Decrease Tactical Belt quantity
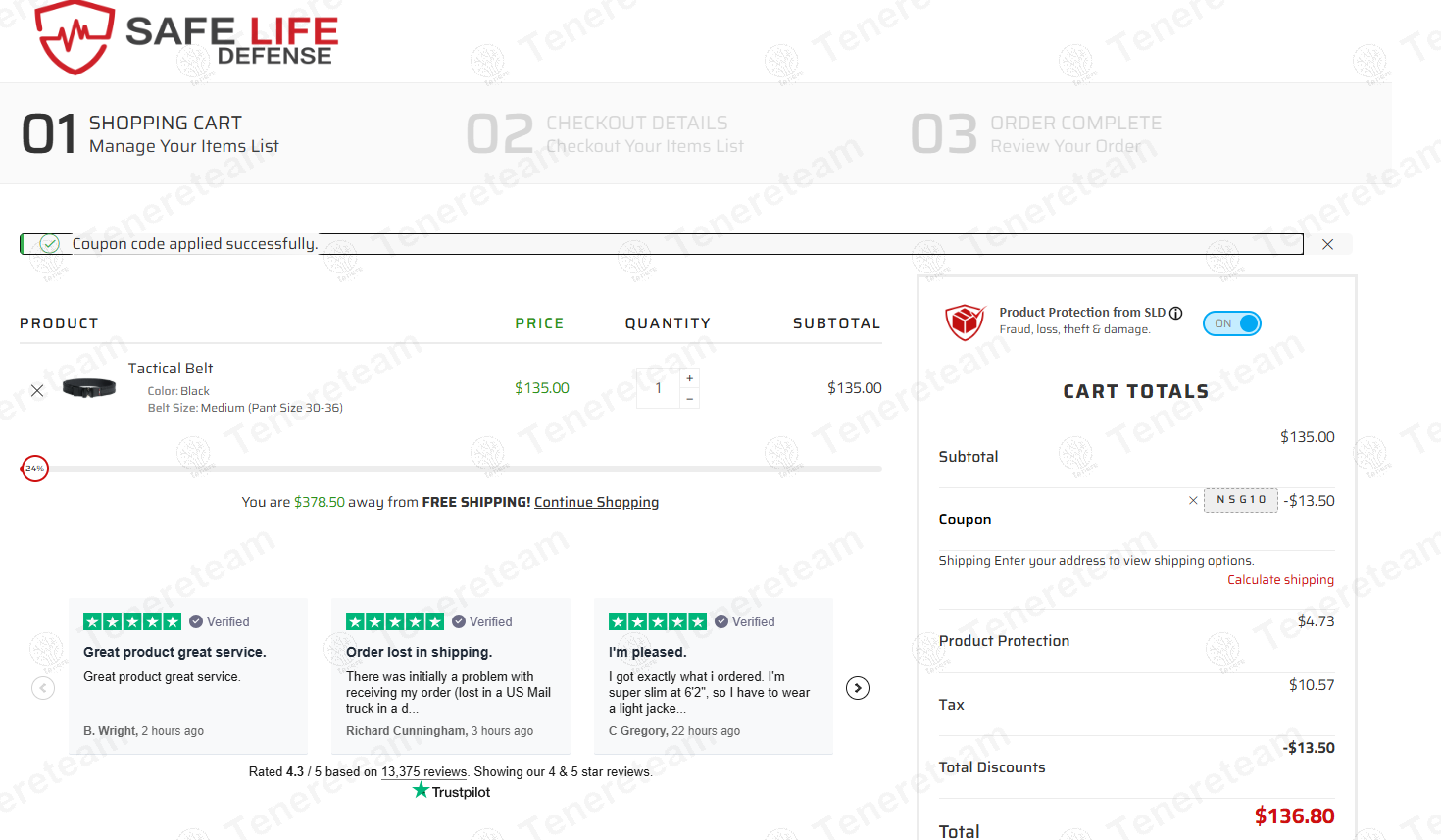Viewport: 1441px width, 840px height. click(x=690, y=399)
